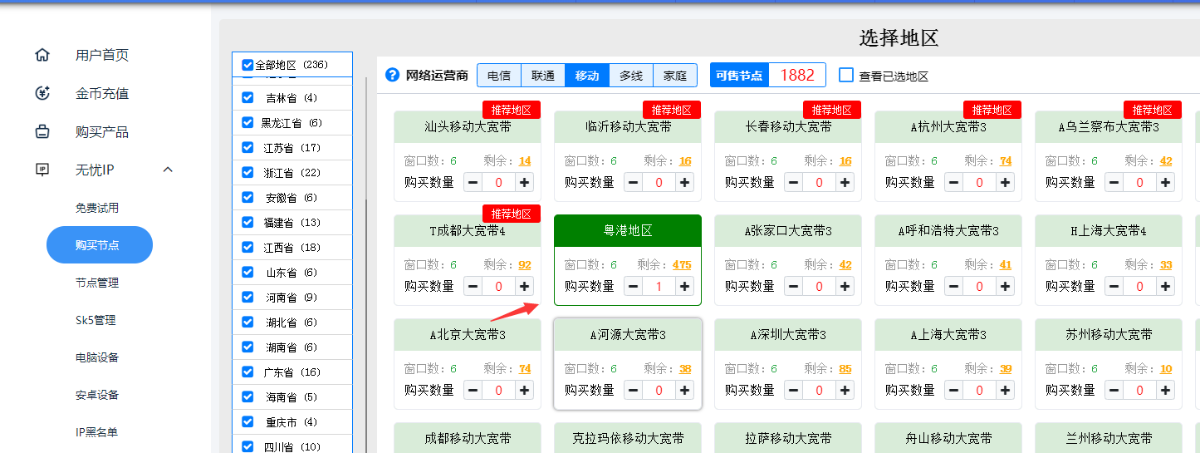Uncheck the 安徽省 checkbox
This screenshot has height=453, width=1200.
coord(247,198)
